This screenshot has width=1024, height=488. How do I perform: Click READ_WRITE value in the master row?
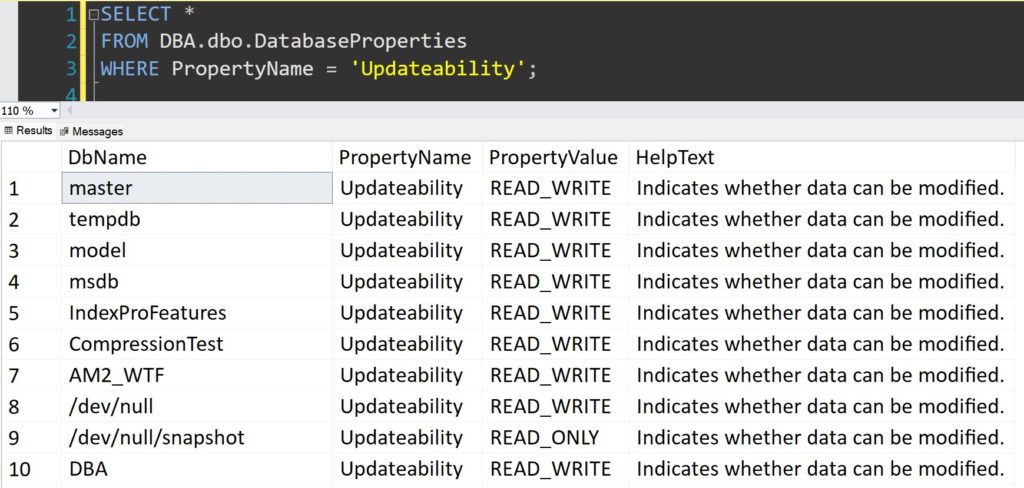click(555, 188)
